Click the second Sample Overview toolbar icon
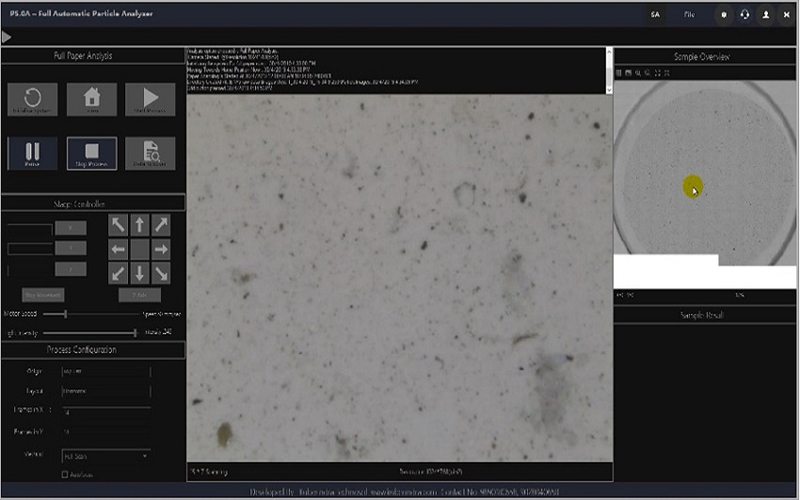This screenshot has width=800, height=500. point(629,73)
